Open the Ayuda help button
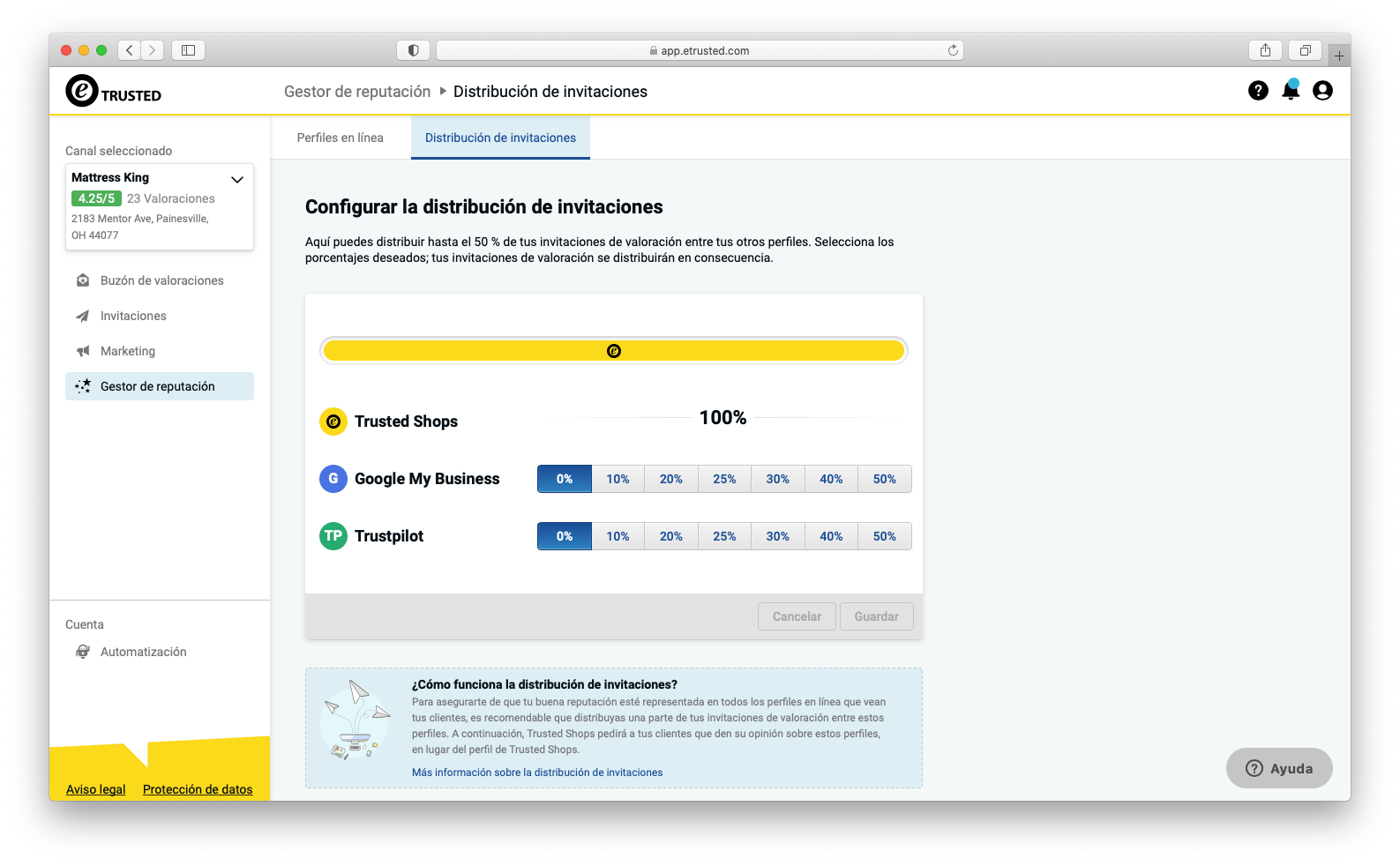Image resolution: width=1400 pixels, height=866 pixels. [1279, 768]
